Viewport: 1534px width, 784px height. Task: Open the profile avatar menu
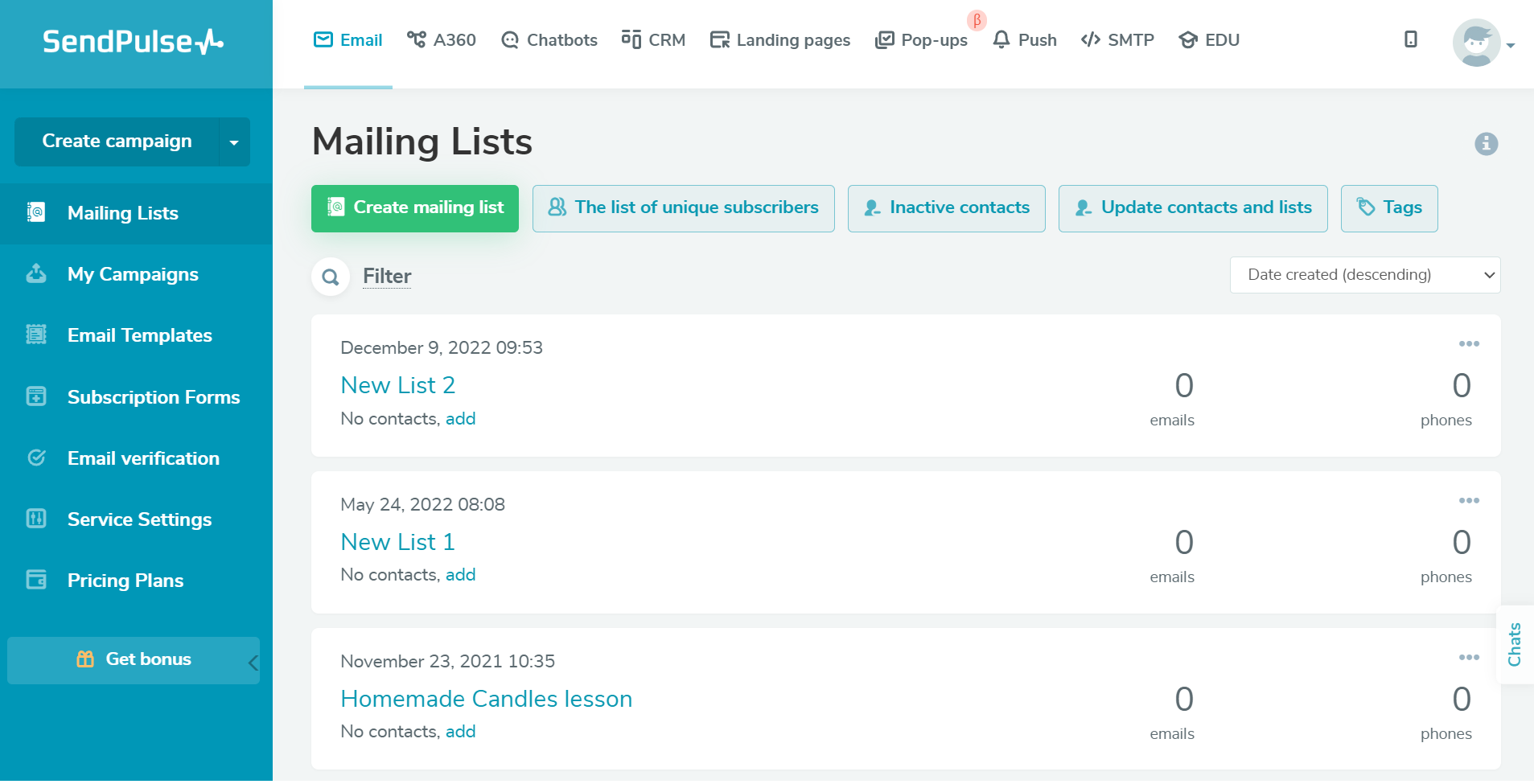(1478, 43)
